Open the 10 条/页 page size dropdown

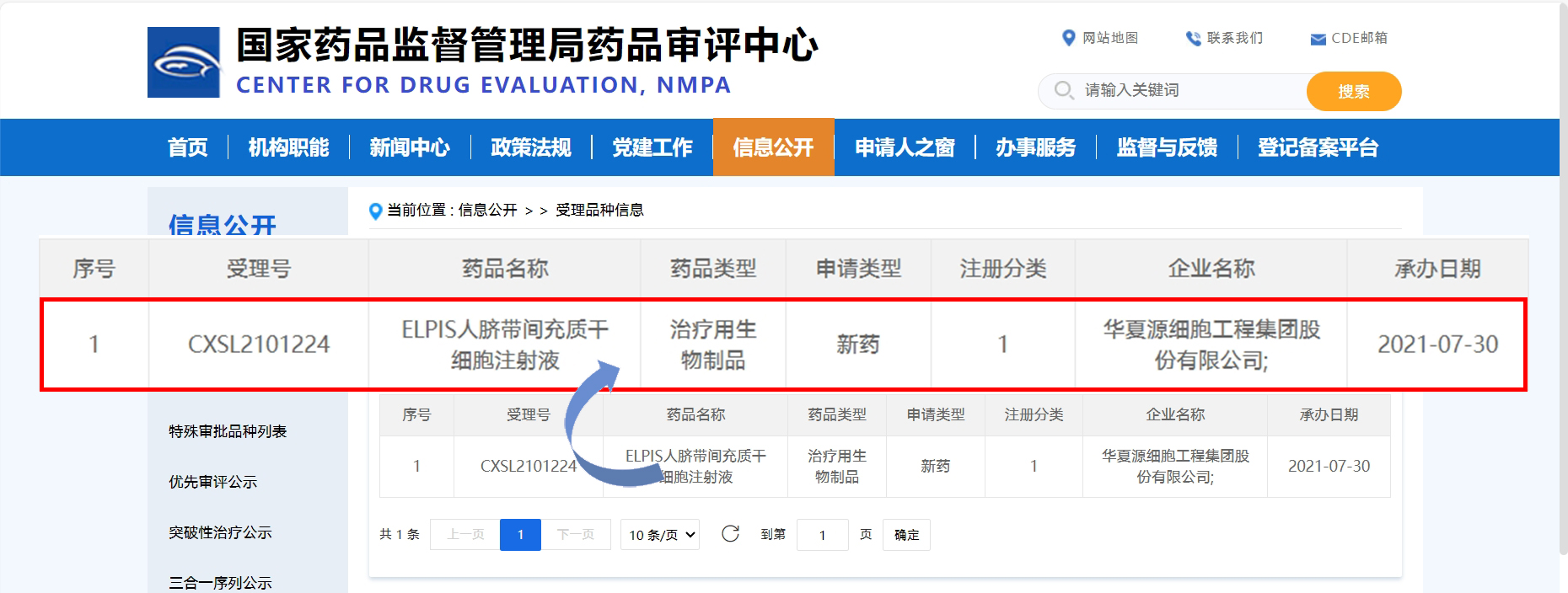click(660, 535)
